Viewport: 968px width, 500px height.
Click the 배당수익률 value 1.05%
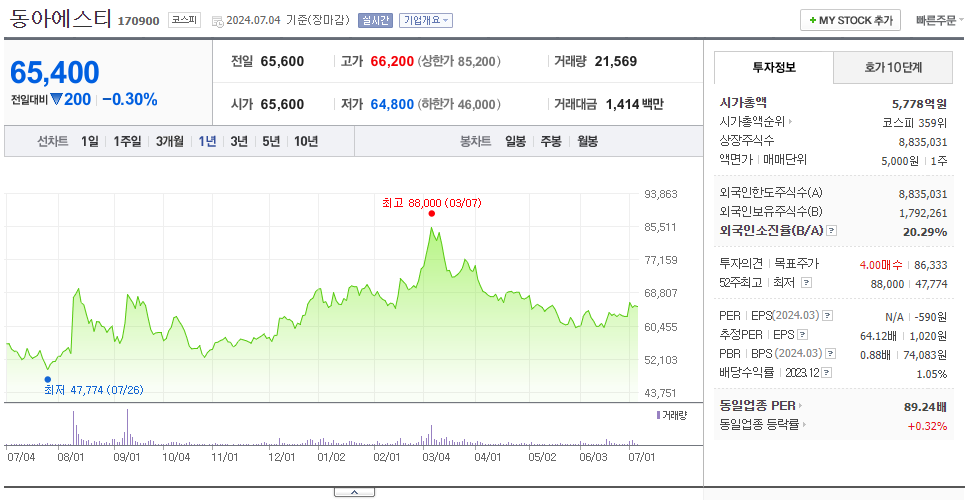[932, 374]
